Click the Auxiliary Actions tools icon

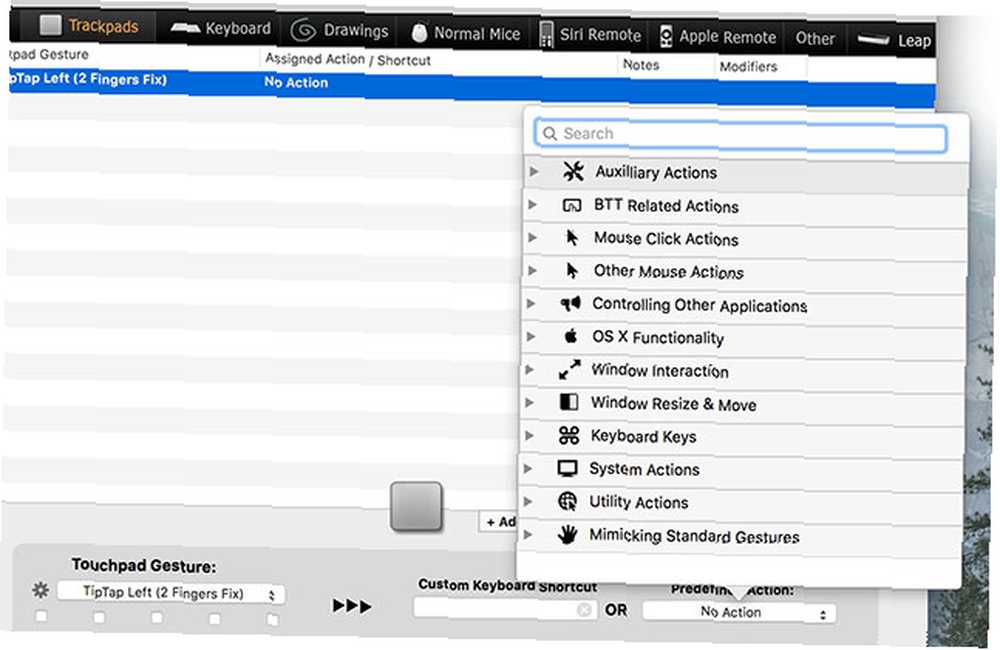(x=573, y=171)
